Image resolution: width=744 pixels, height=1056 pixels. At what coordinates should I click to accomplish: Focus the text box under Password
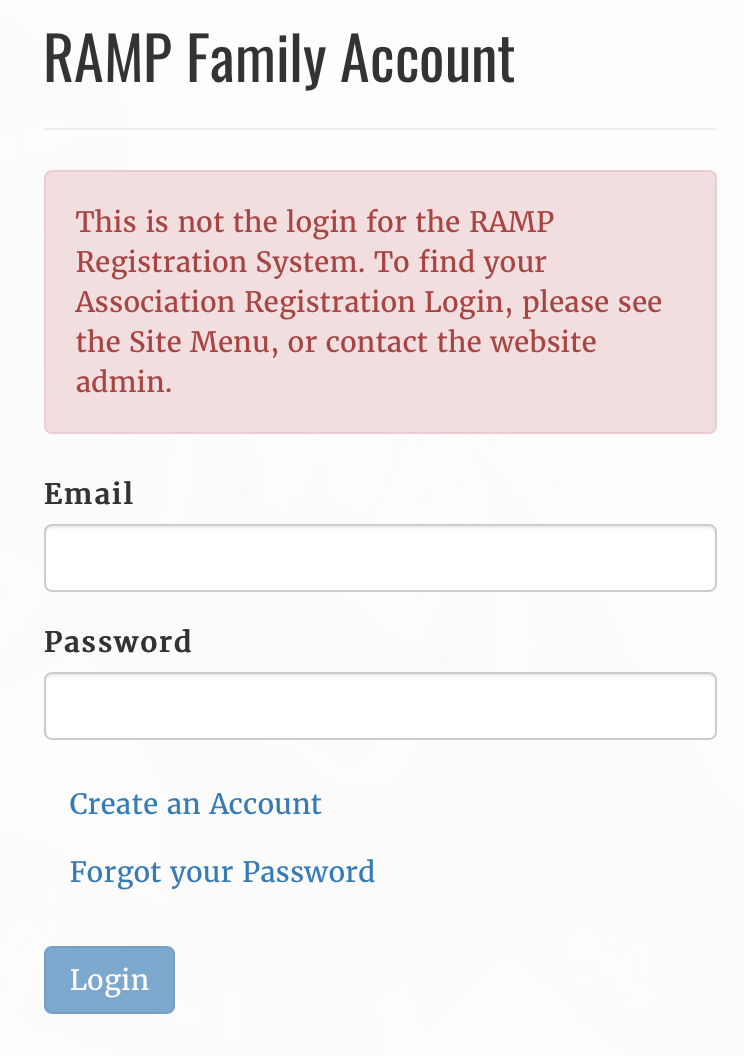[x=380, y=706]
